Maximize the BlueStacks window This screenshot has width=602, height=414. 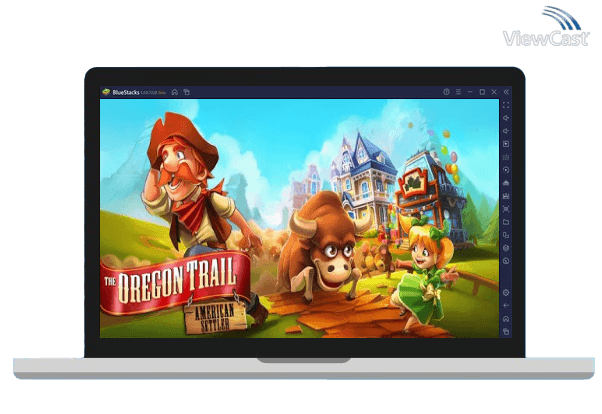pos(482,92)
